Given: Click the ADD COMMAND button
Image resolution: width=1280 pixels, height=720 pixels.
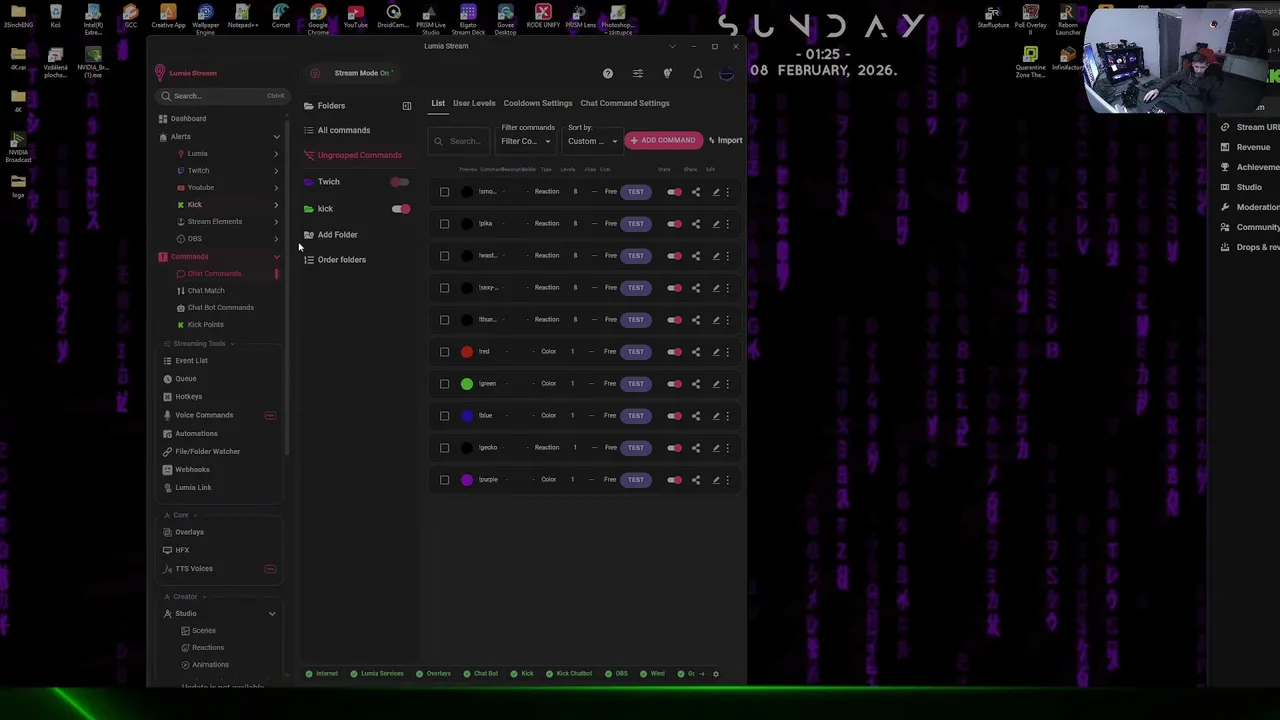Looking at the screenshot, I should 662,140.
